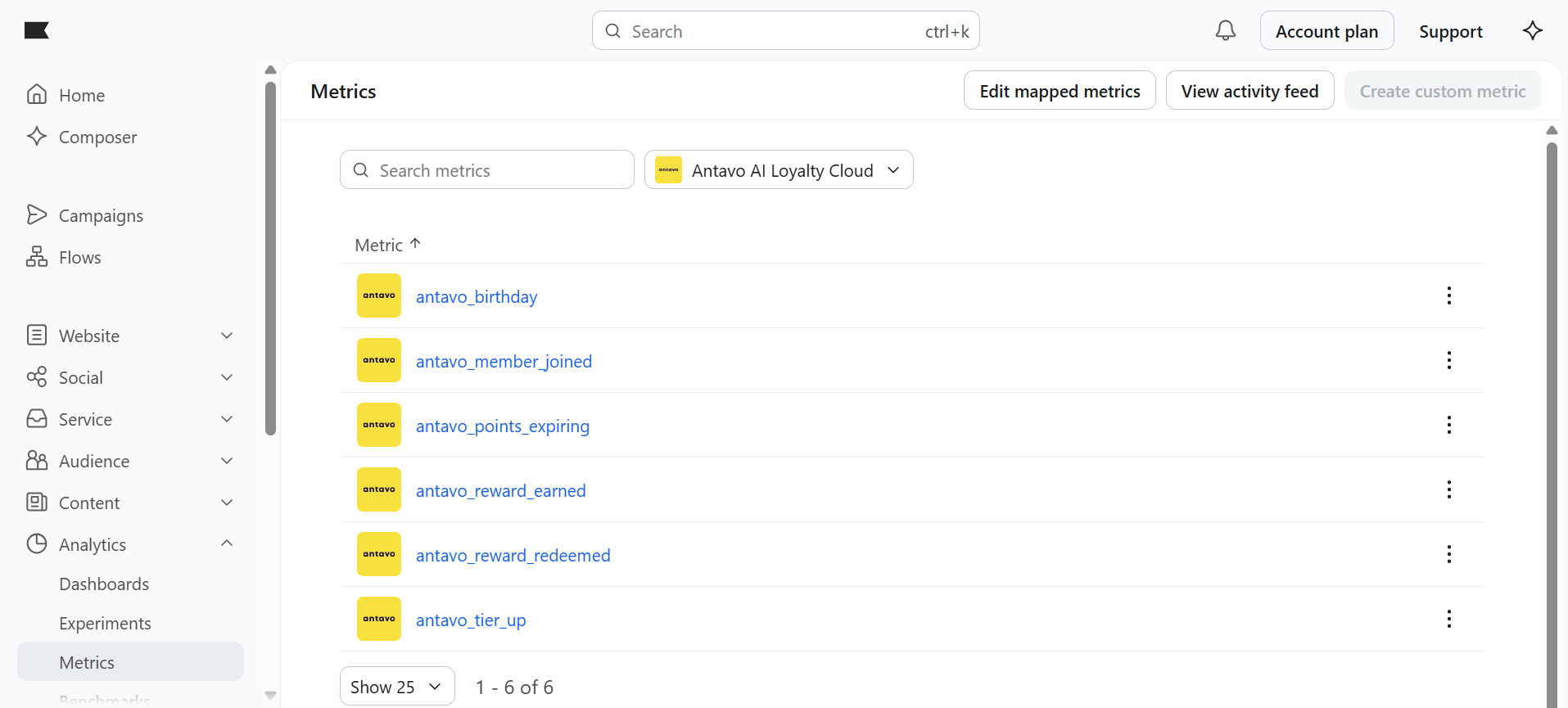The width and height of the screenshot is (1568, 708).
Task: Expand the Content menu chevron
Action: click(x=228, y=503)
